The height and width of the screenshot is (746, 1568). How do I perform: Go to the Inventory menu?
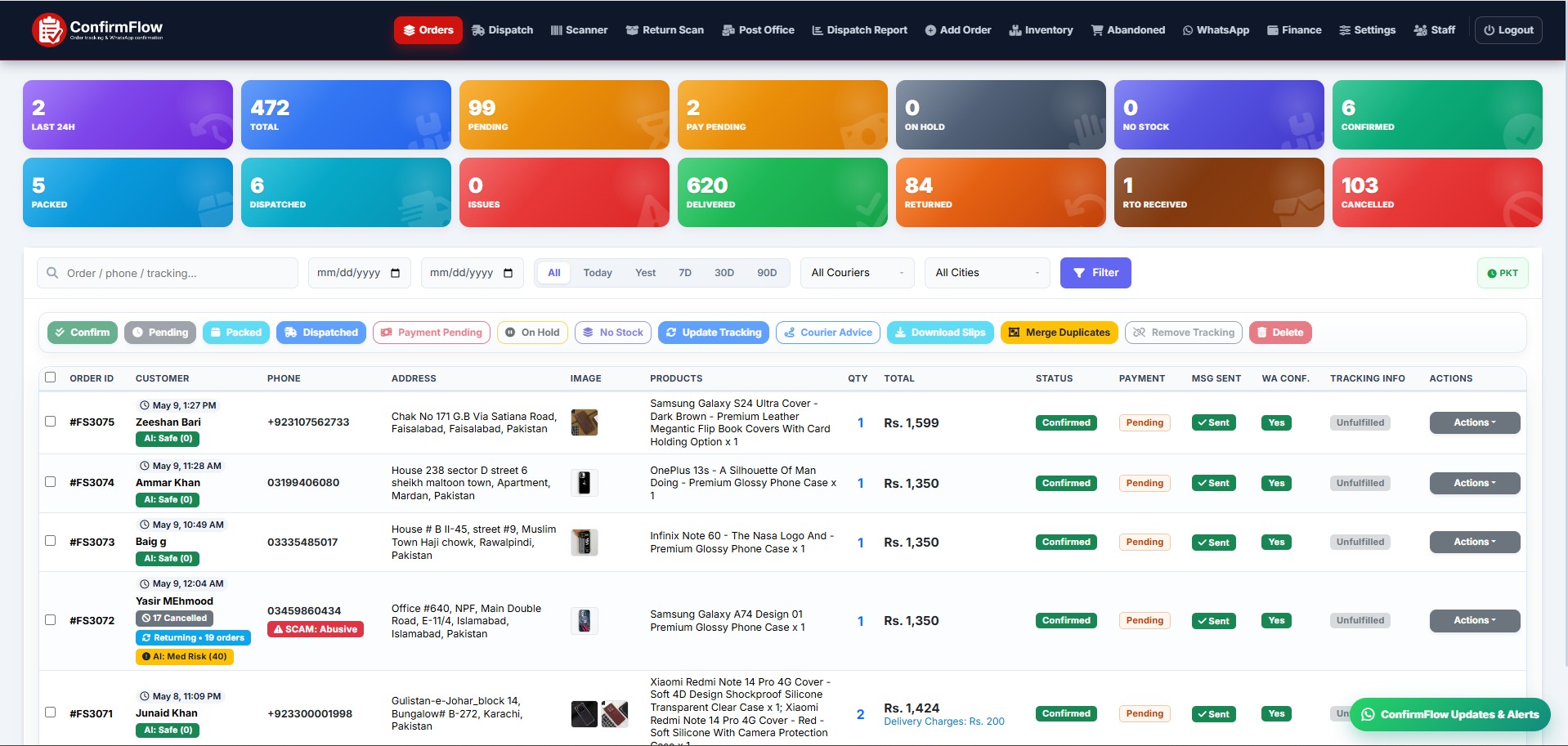[x=1041, y=30]
